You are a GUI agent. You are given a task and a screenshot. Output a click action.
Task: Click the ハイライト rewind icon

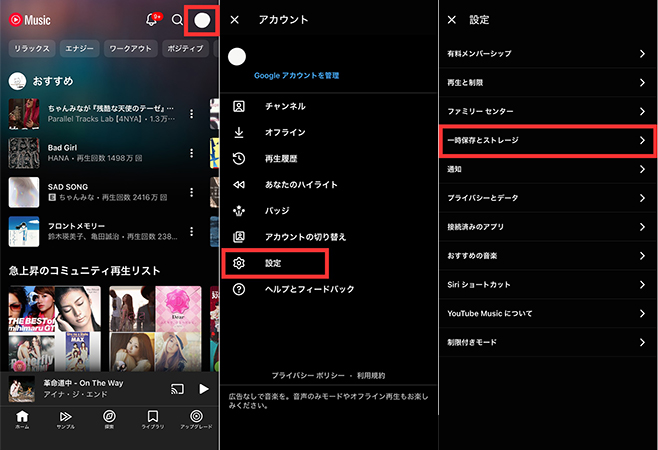[x=239, y=184]
